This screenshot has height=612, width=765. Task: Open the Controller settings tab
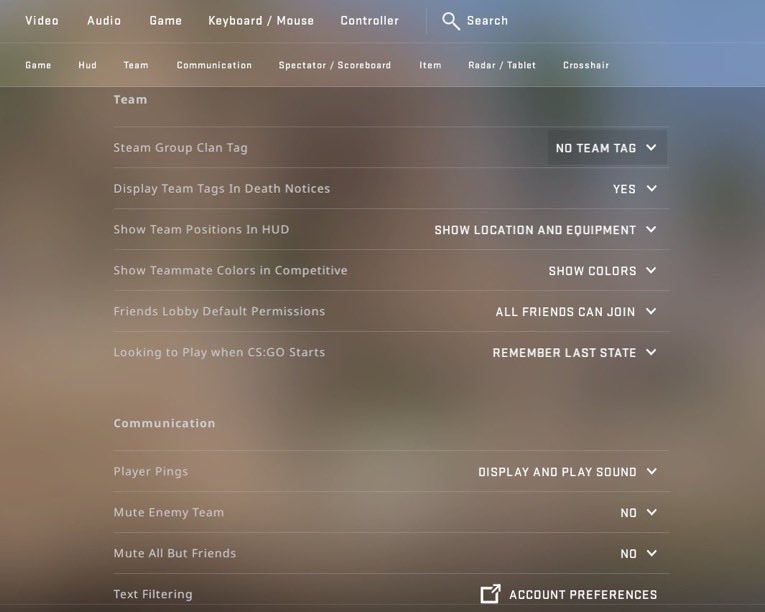(x=369, y=20)
